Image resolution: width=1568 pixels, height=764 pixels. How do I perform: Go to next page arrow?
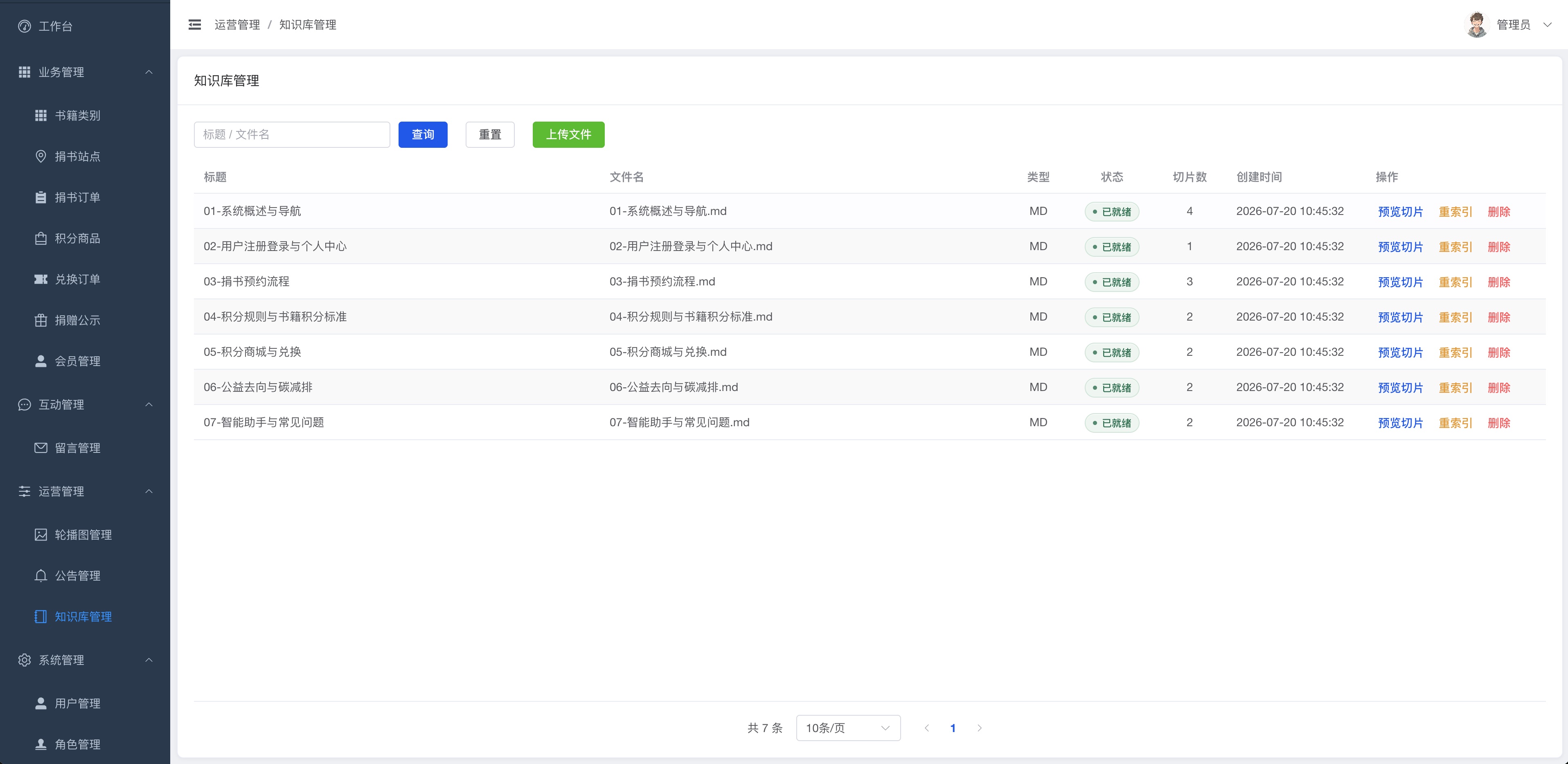(980, 728)
